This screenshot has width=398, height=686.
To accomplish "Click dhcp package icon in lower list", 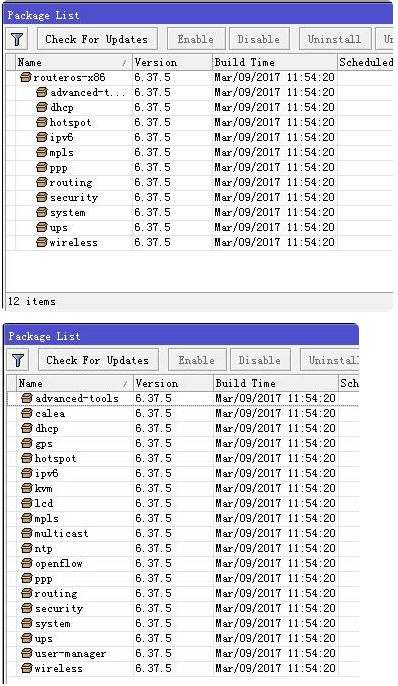I will click(27, 428).
